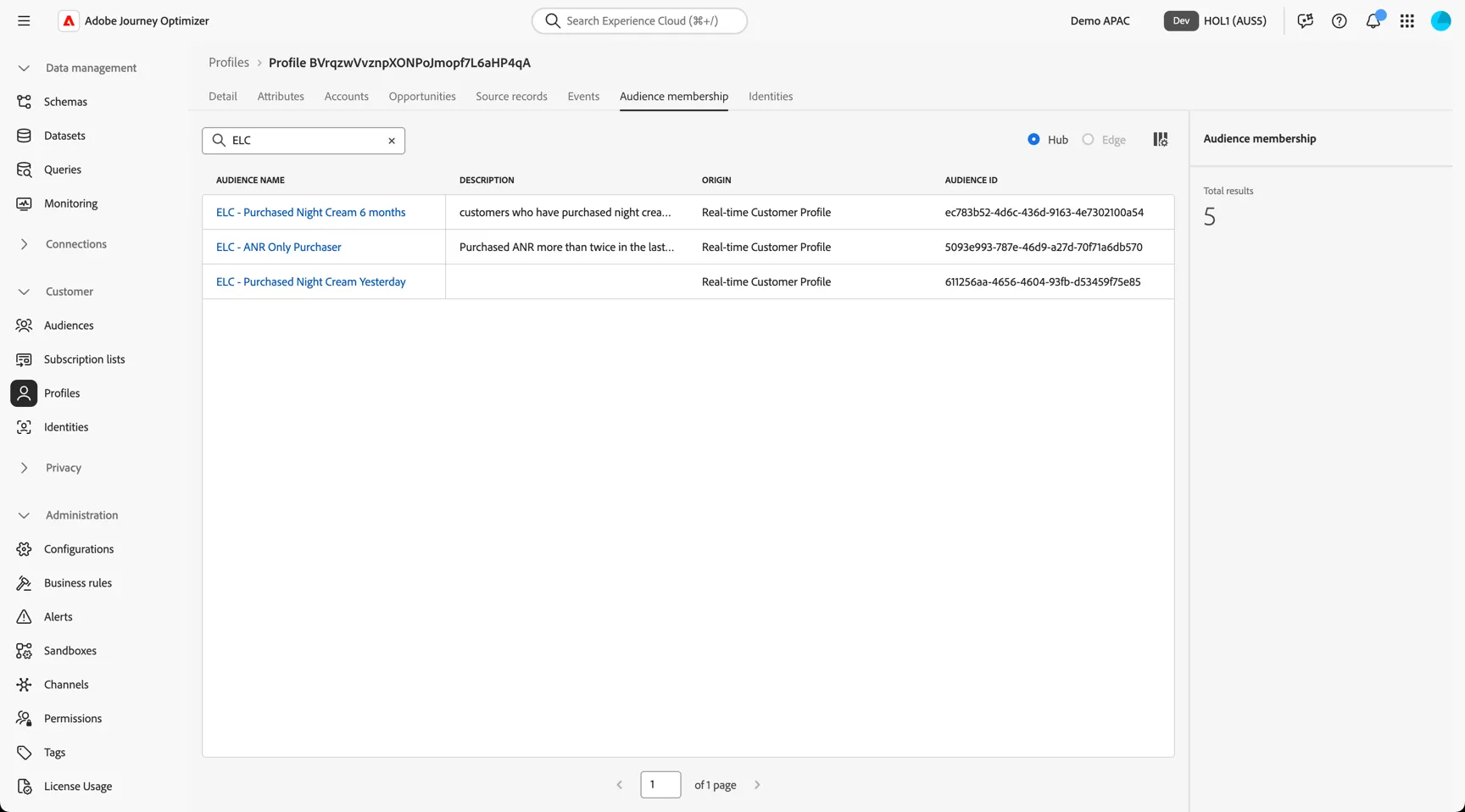Open Datasets from the sidebar
The height and width of the screenshot is (812, 1465).
click(64, 136)
